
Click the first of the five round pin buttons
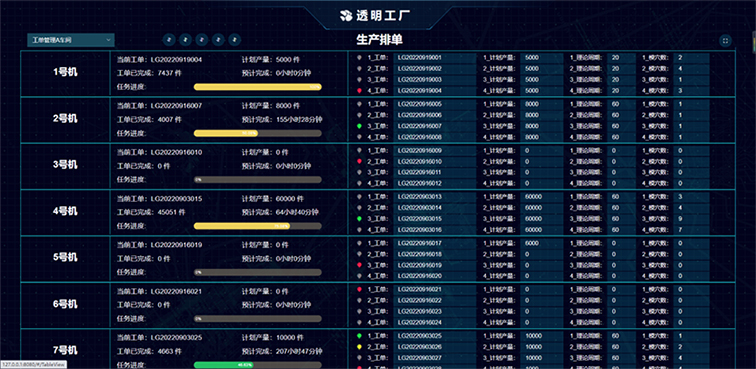[169, 40]
